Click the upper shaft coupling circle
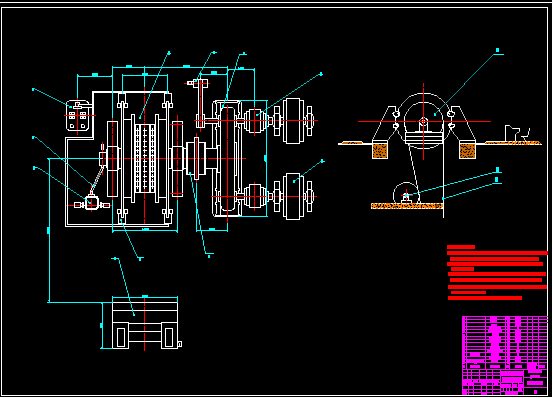The height and width of the screenshot is (398, 553). pyautogui.click(x=255, y=121)
